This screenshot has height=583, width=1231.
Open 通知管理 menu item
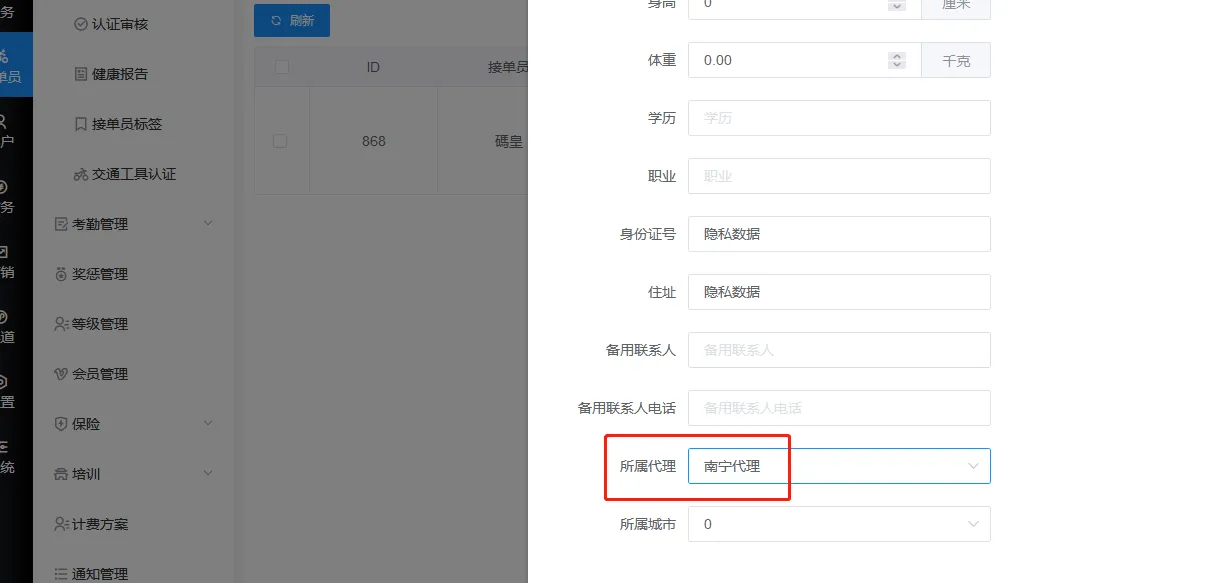[99, 574]
